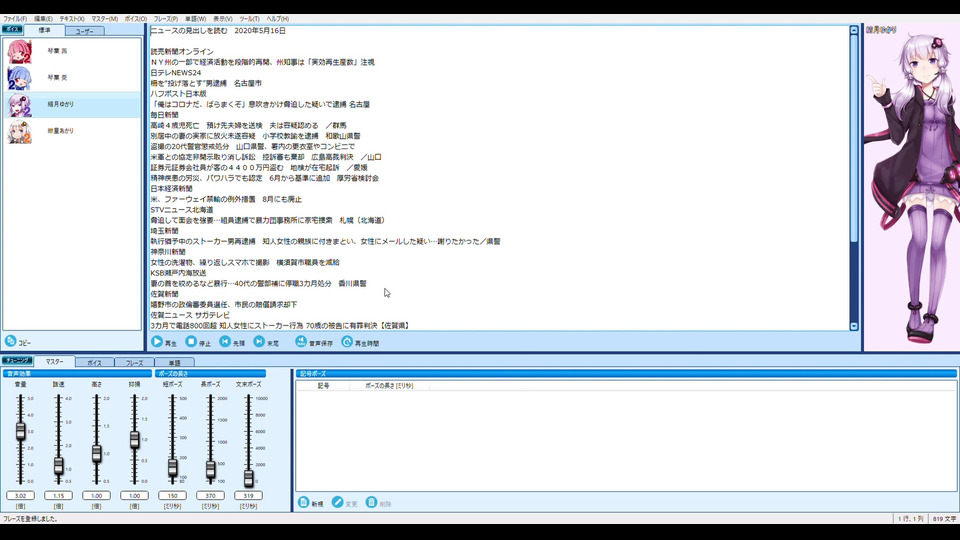
Task: Click the line 日テレNEWS24
Action: [175, 73]
